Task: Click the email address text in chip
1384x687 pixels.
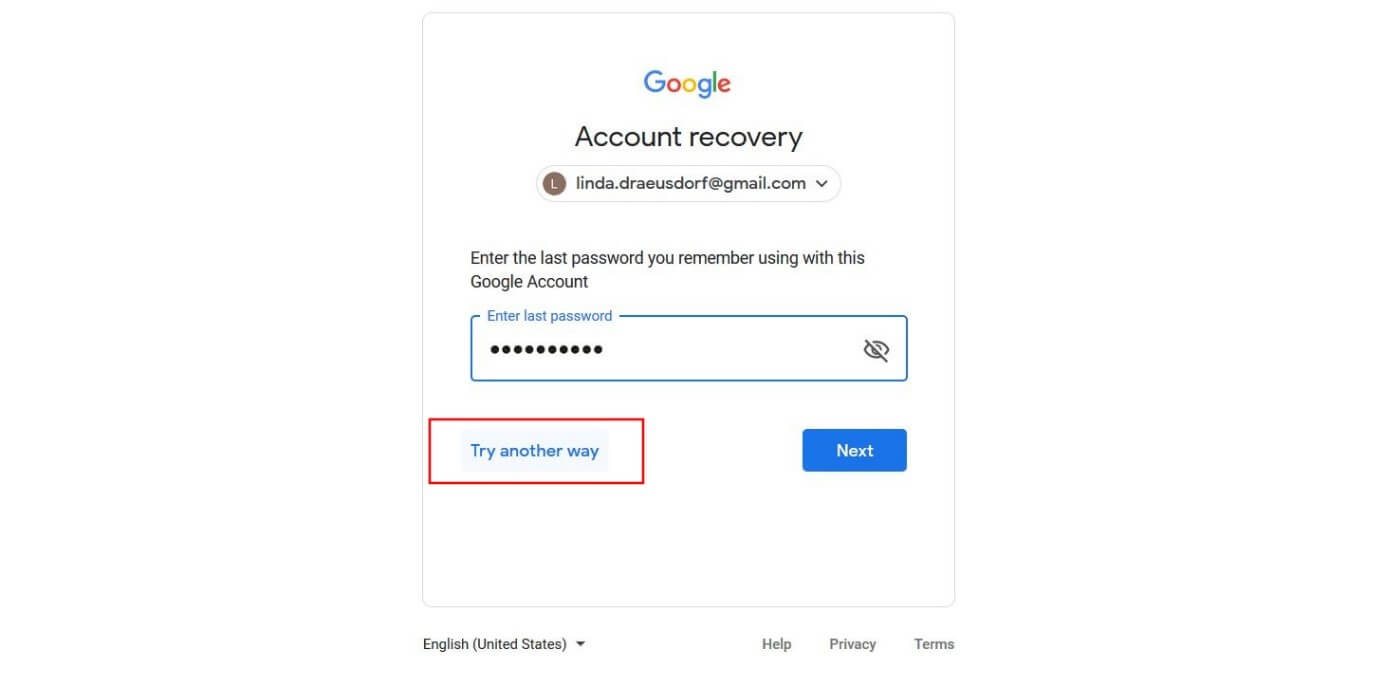Action: (x=691, y=184)
